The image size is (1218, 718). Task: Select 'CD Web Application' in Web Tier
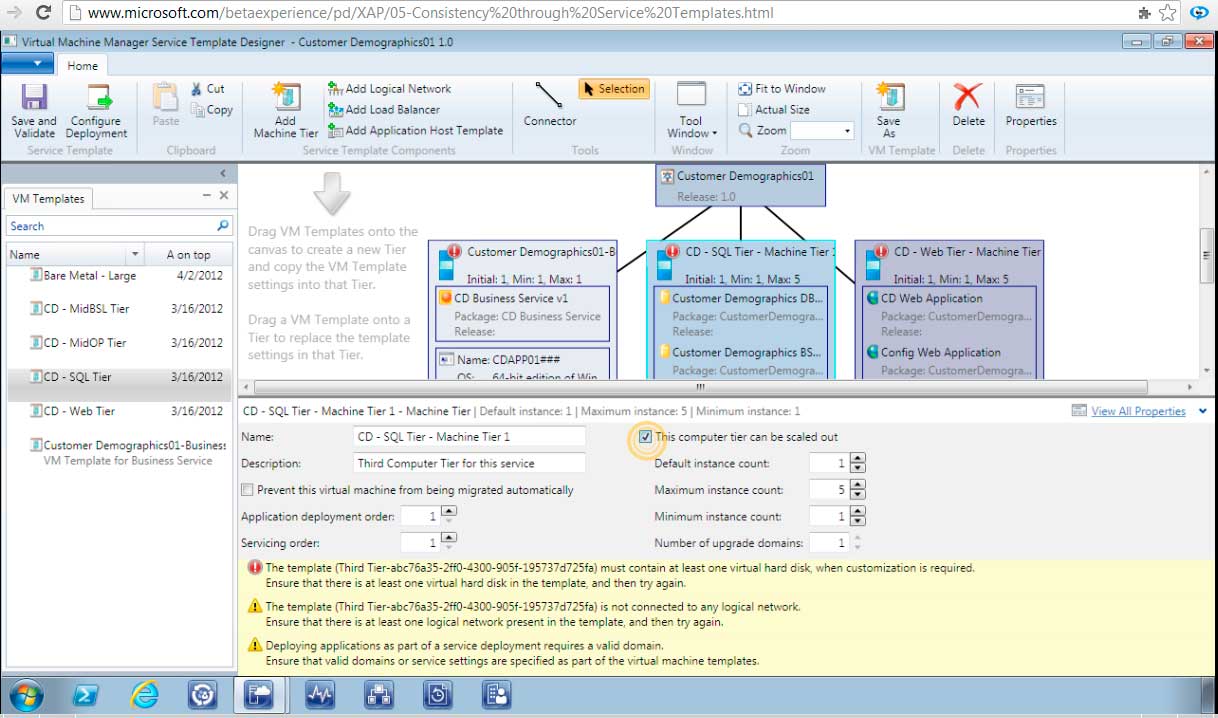pyautogui.click(x=932, y=298)
